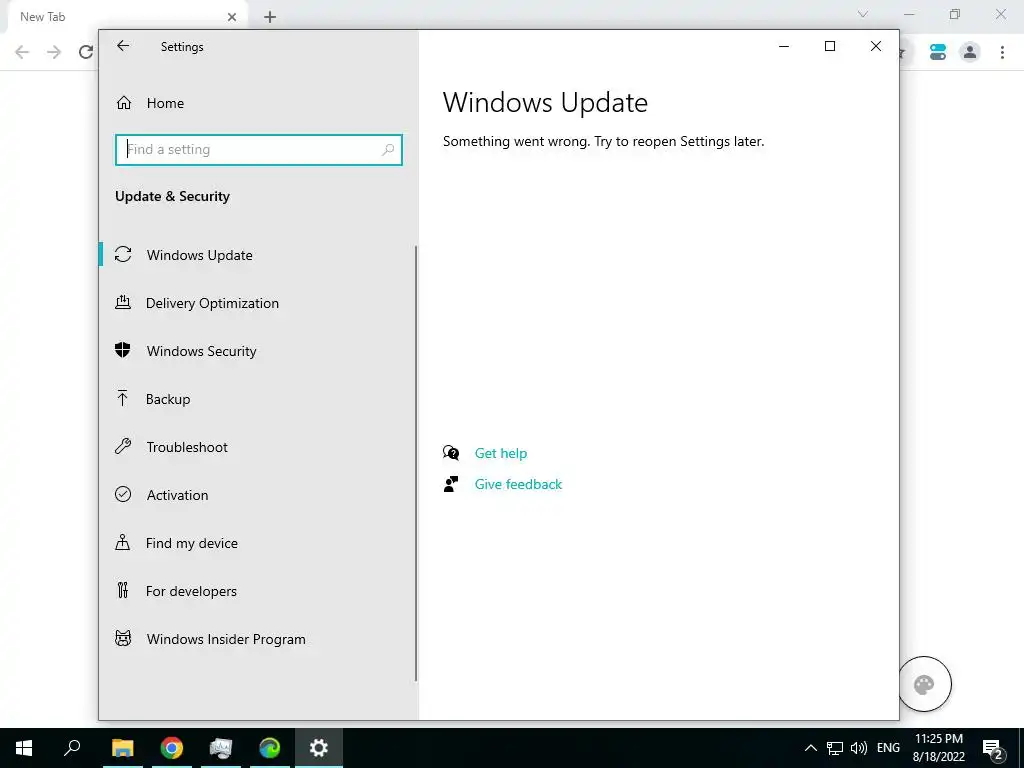Image resolution: width=1024 pixels, height=768 pixels.
Task: Click the Settings gear in the taskbar
Action: tap(319, 748)
